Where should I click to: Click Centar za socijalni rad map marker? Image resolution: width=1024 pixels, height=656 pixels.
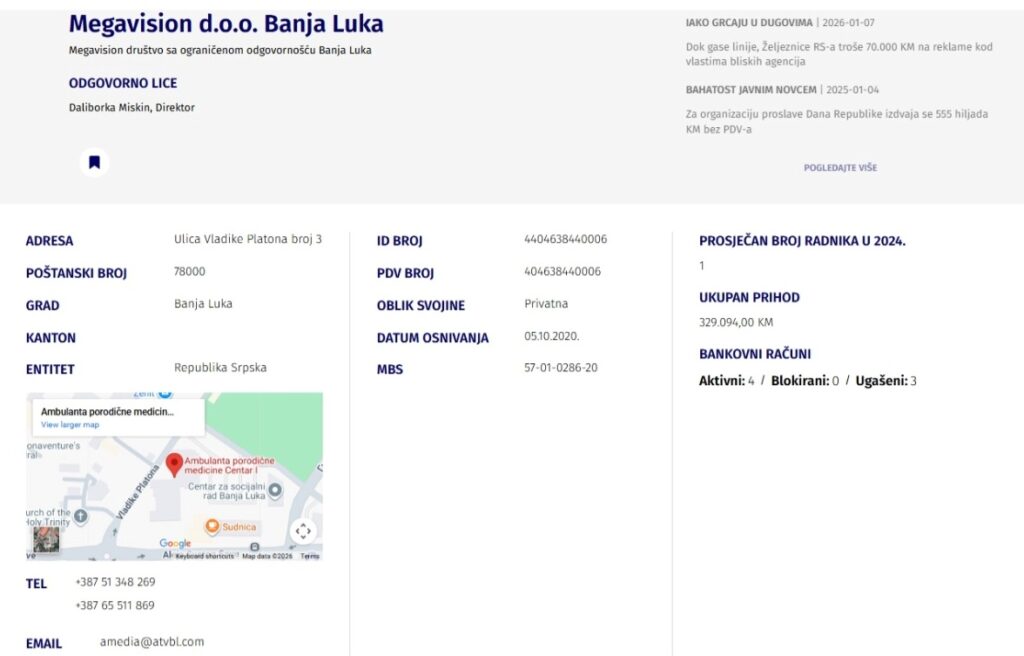[x=275, y=490]
